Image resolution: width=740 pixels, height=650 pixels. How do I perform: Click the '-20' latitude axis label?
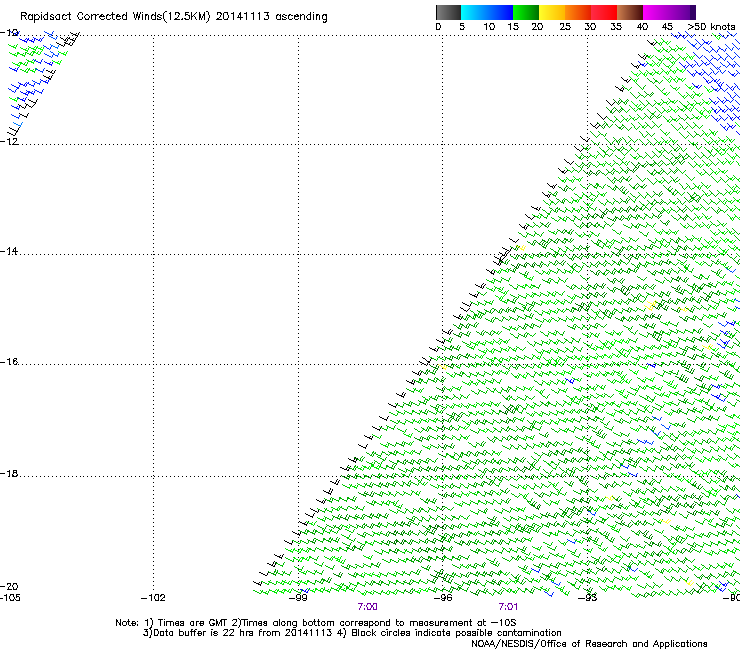9,586
